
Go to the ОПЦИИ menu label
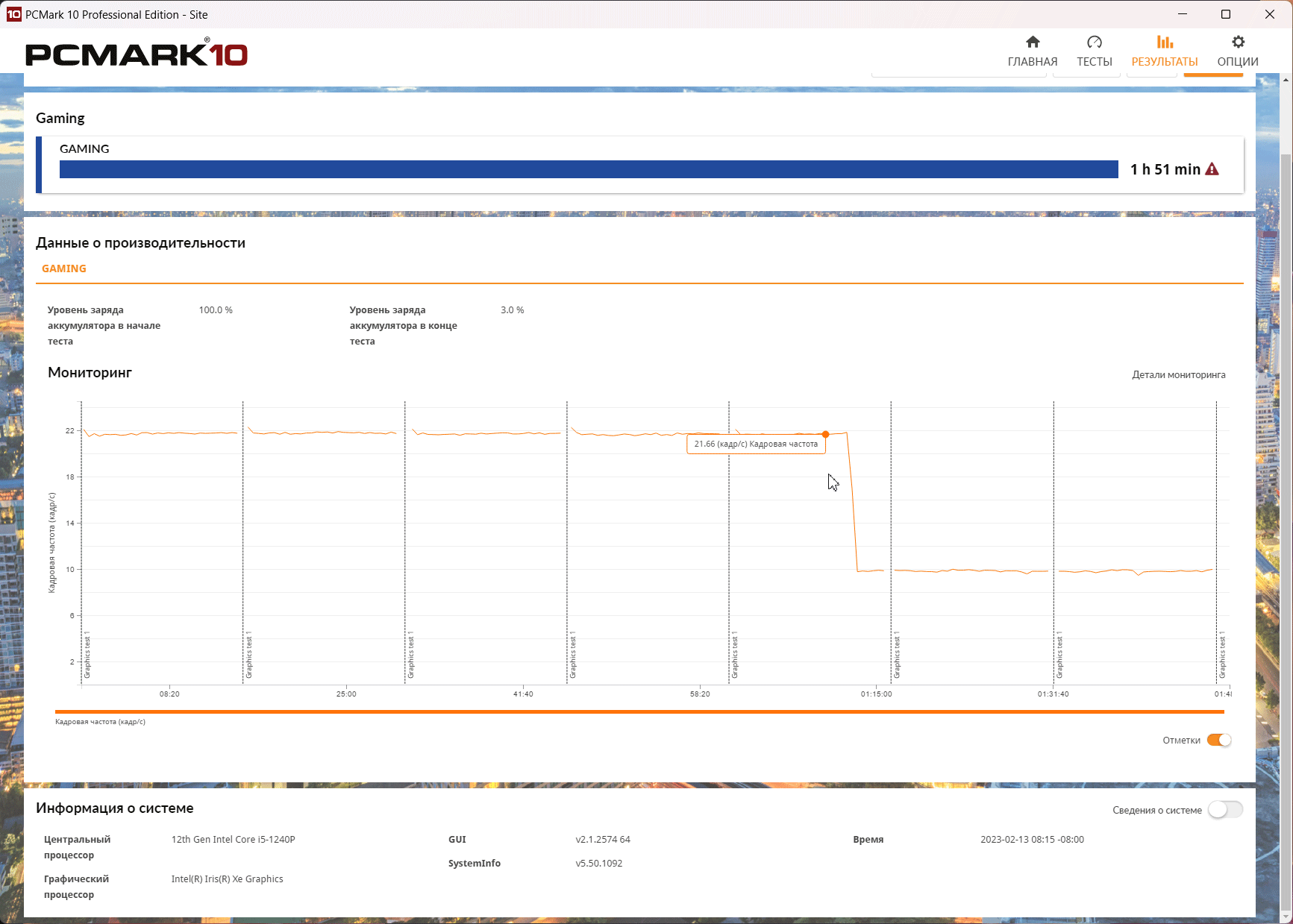coord(1238,62)
